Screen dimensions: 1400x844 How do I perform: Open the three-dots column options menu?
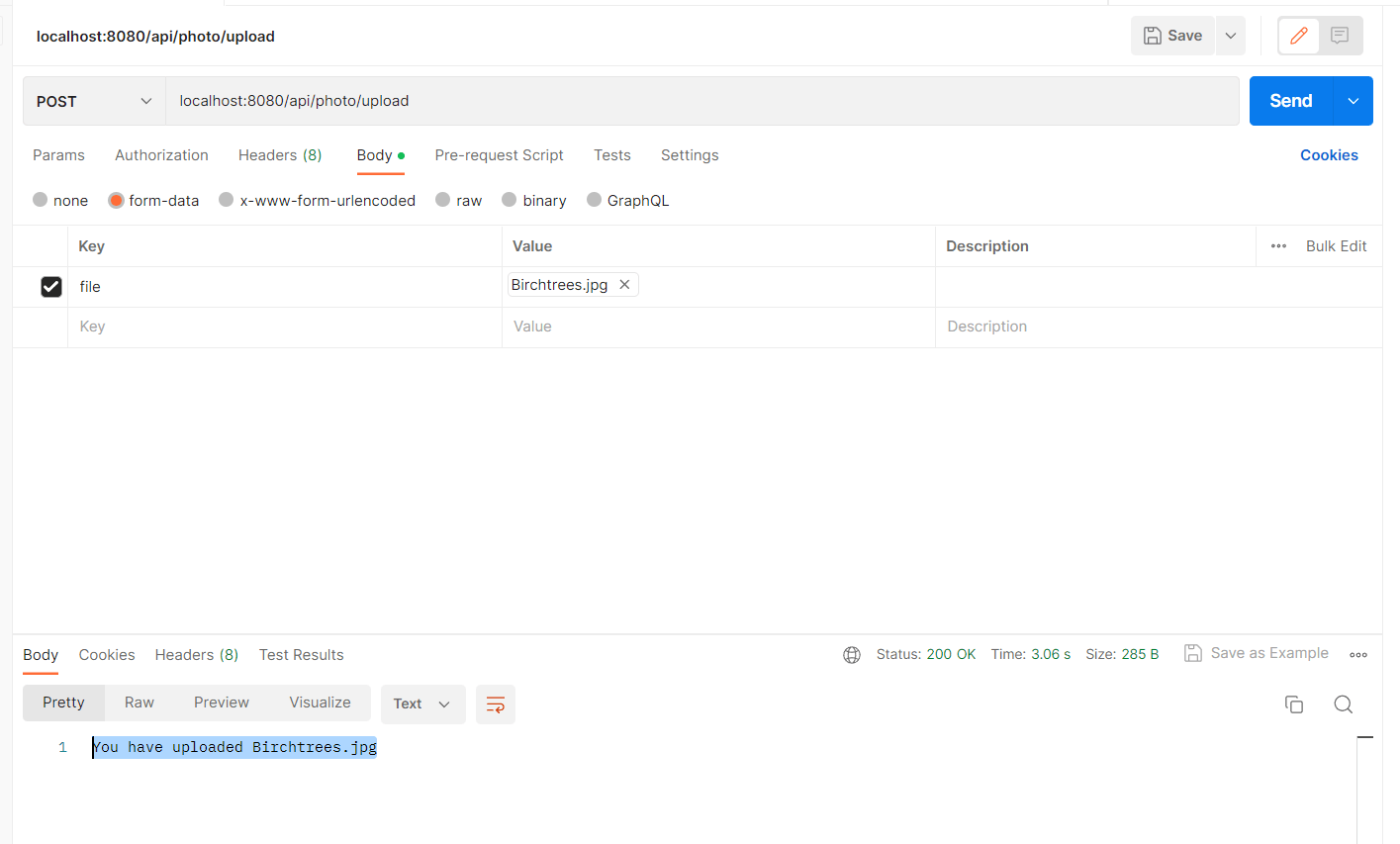coord(1278,246)
